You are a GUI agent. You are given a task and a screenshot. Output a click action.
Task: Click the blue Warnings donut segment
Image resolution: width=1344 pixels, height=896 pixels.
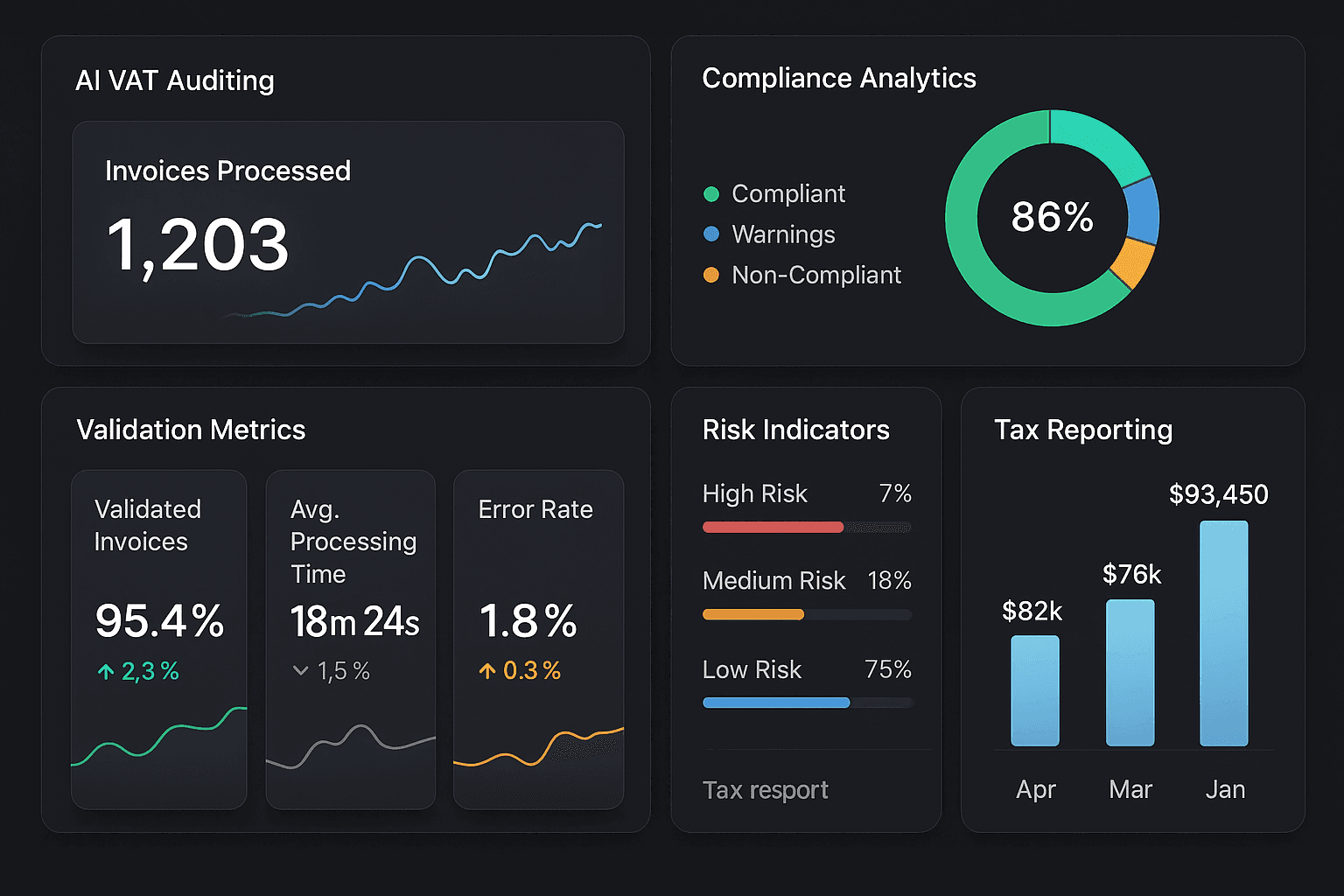(1142, 212)
